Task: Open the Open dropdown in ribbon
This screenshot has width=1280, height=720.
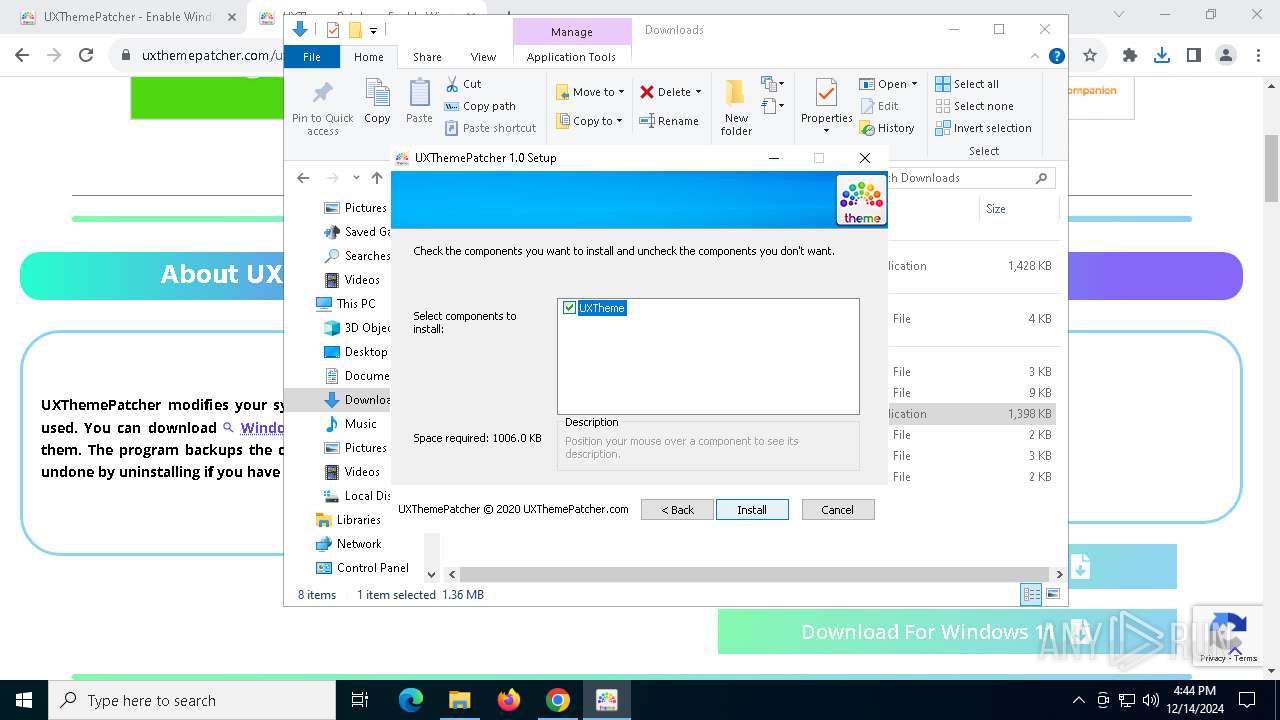Action: (x=888, y=84)
